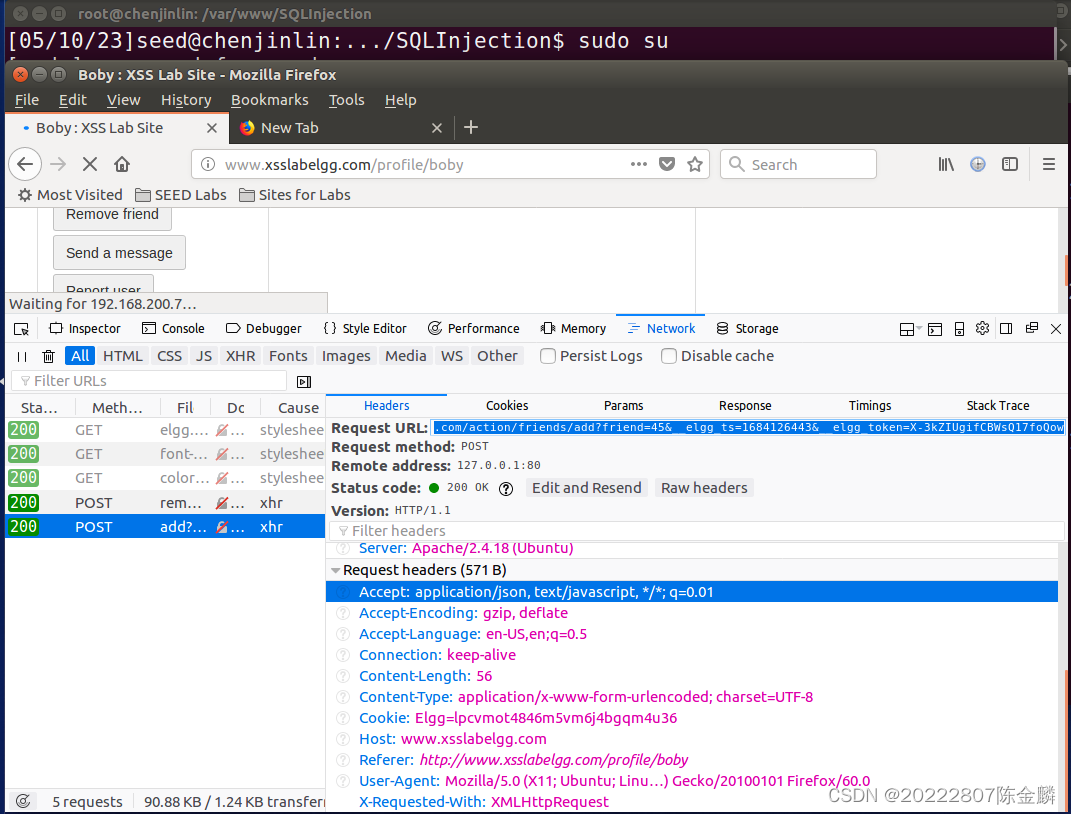Filter network requests by XHR
The image size is (1071, 814).
(240, 356)
